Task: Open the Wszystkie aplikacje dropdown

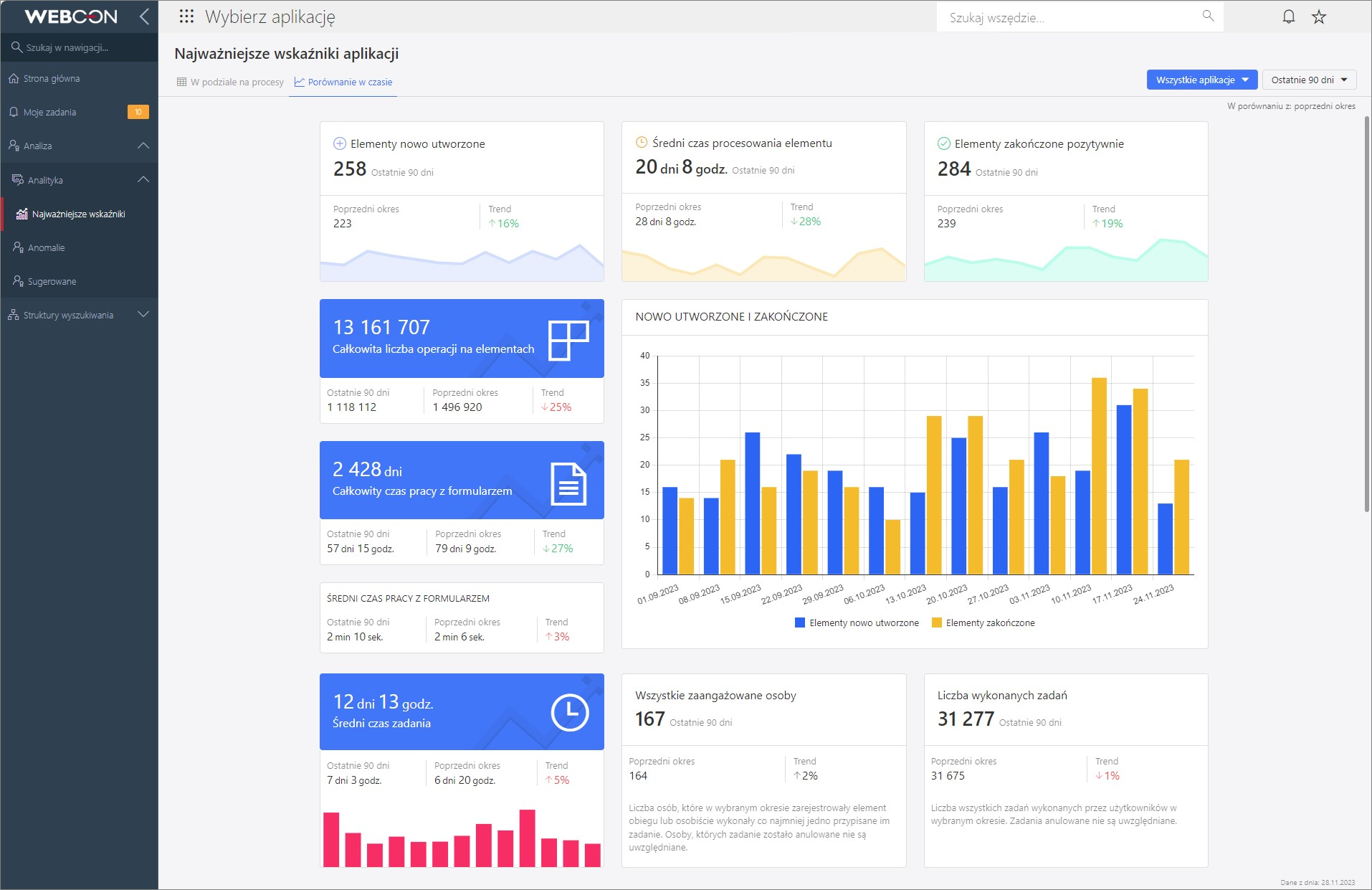Action: pos(1202,80)
